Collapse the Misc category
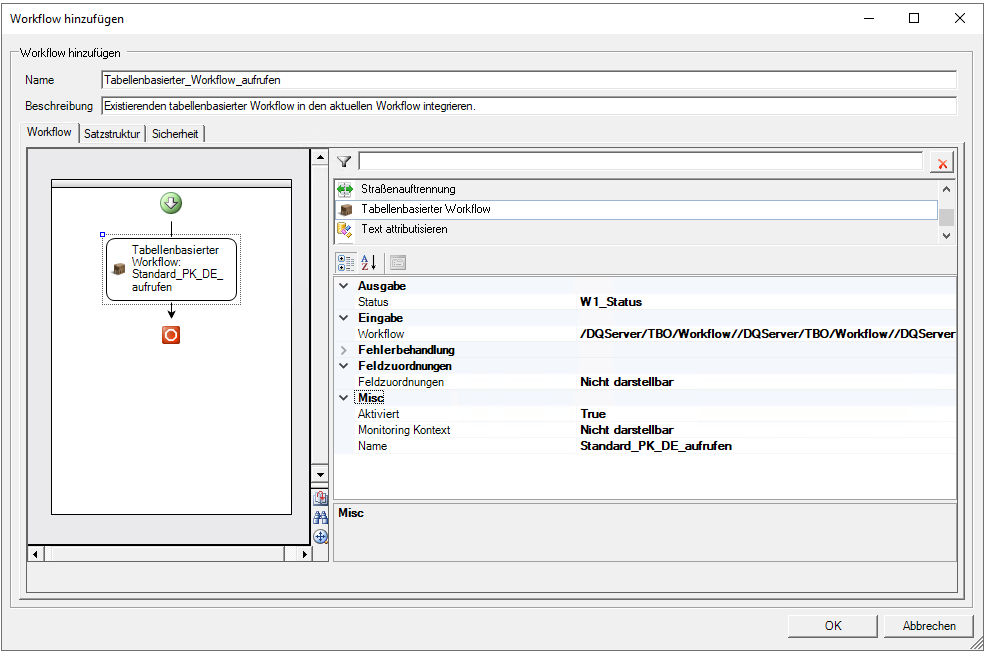The width and height of the screenshot is (988, 655). coord(343,397)
